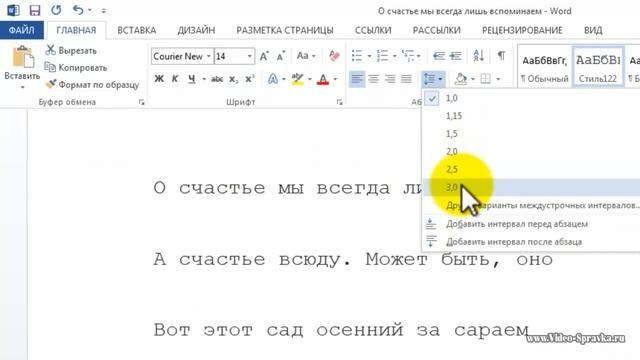Open the Шрифт dialog launcher
This screenshot has width=640, height=360.
pos(340,102)
